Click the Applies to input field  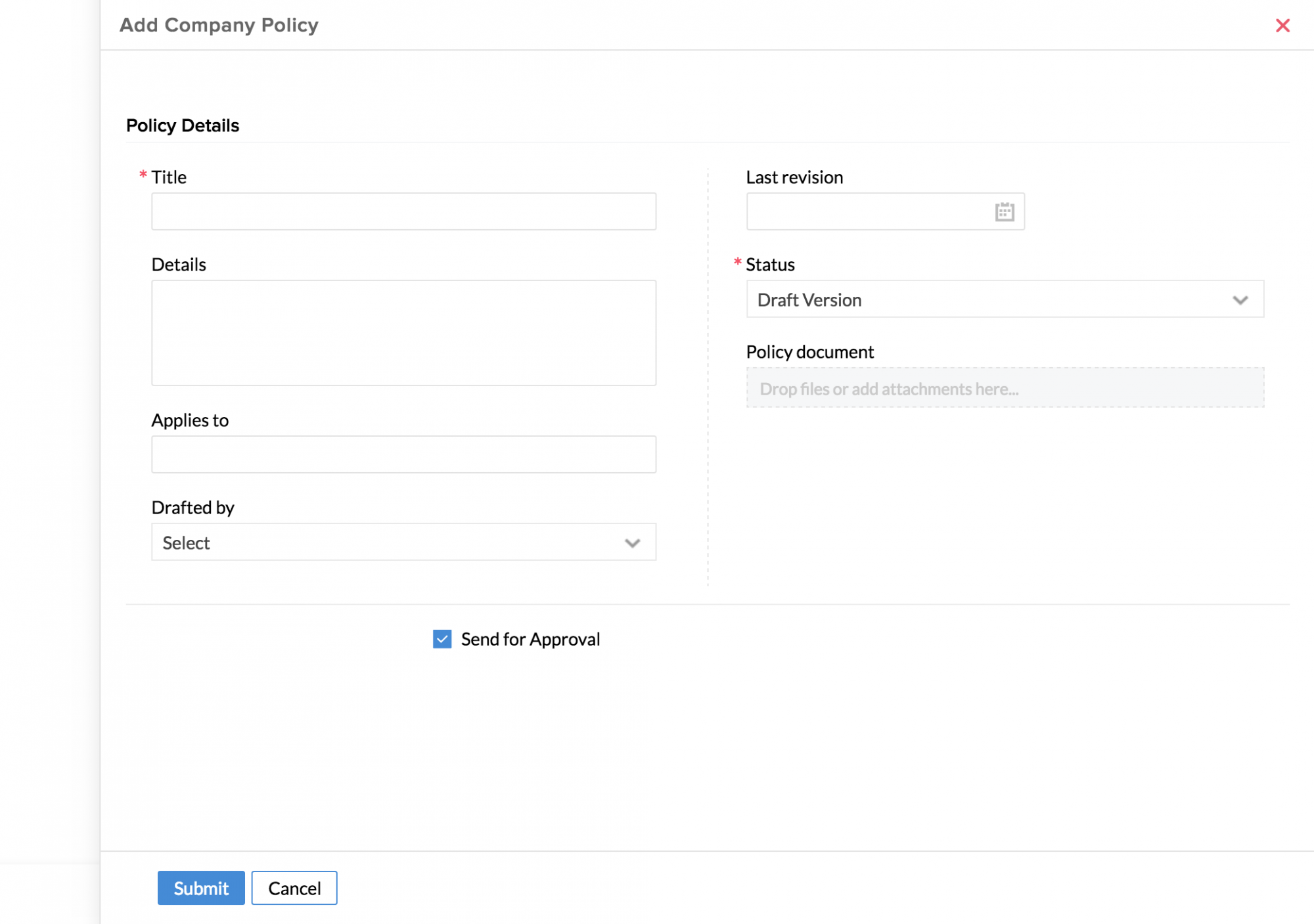click(x=403, y=454)
